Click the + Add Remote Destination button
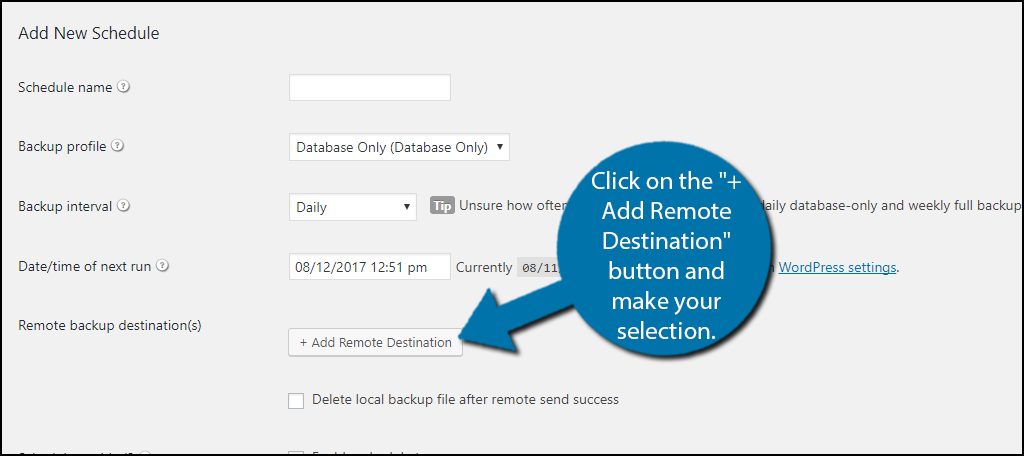Viewport: 1024px width, 456px height. pyautogui.click(x=376, y=342)
